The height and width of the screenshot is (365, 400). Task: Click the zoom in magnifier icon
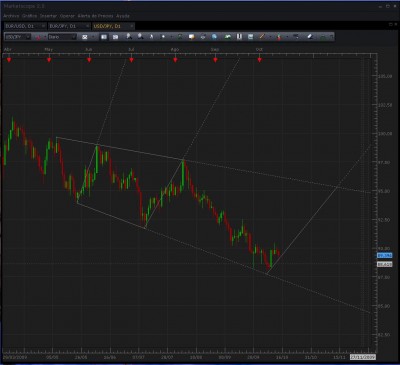(x=129, y=37)
